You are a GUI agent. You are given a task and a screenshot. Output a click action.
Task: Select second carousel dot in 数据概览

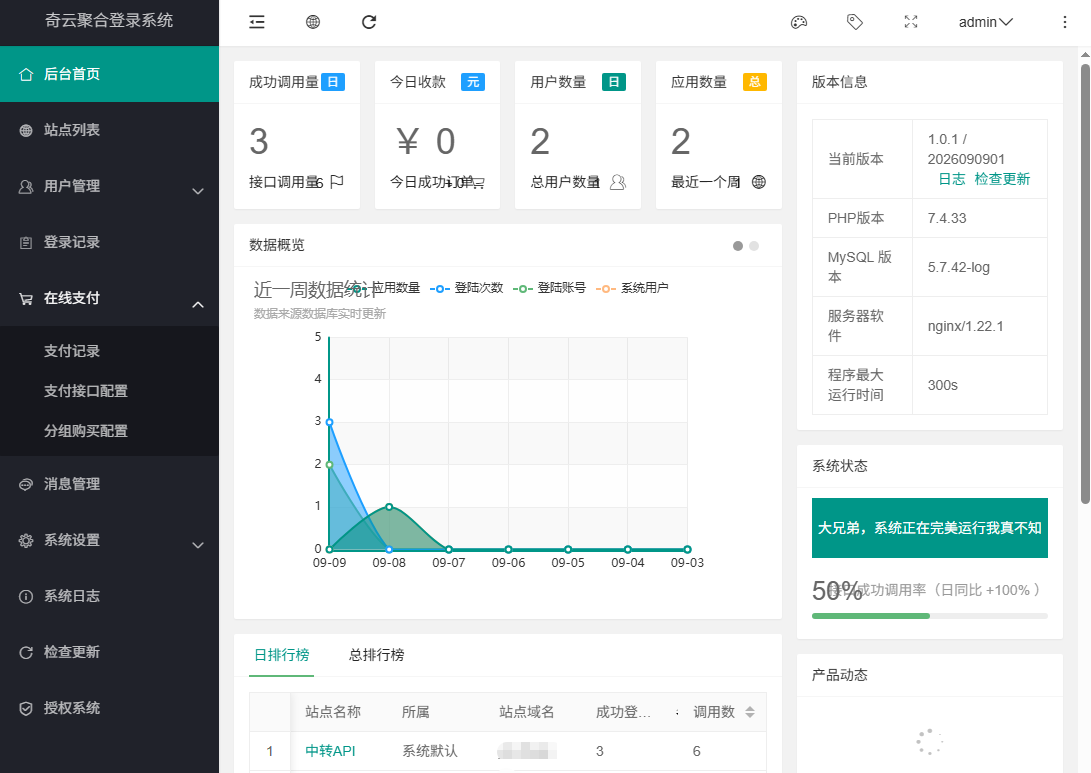coord(754,246)
